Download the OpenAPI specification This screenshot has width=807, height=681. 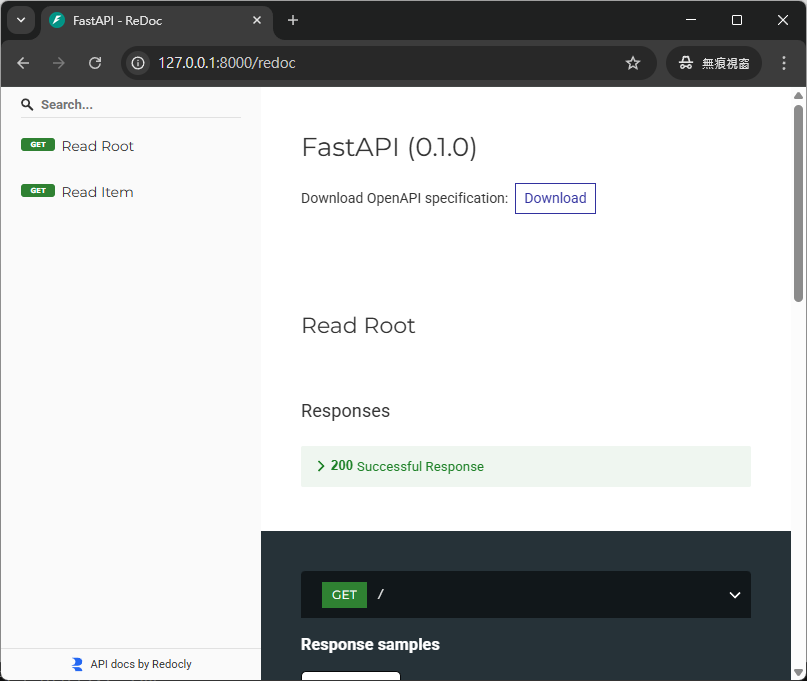[555, 198]
